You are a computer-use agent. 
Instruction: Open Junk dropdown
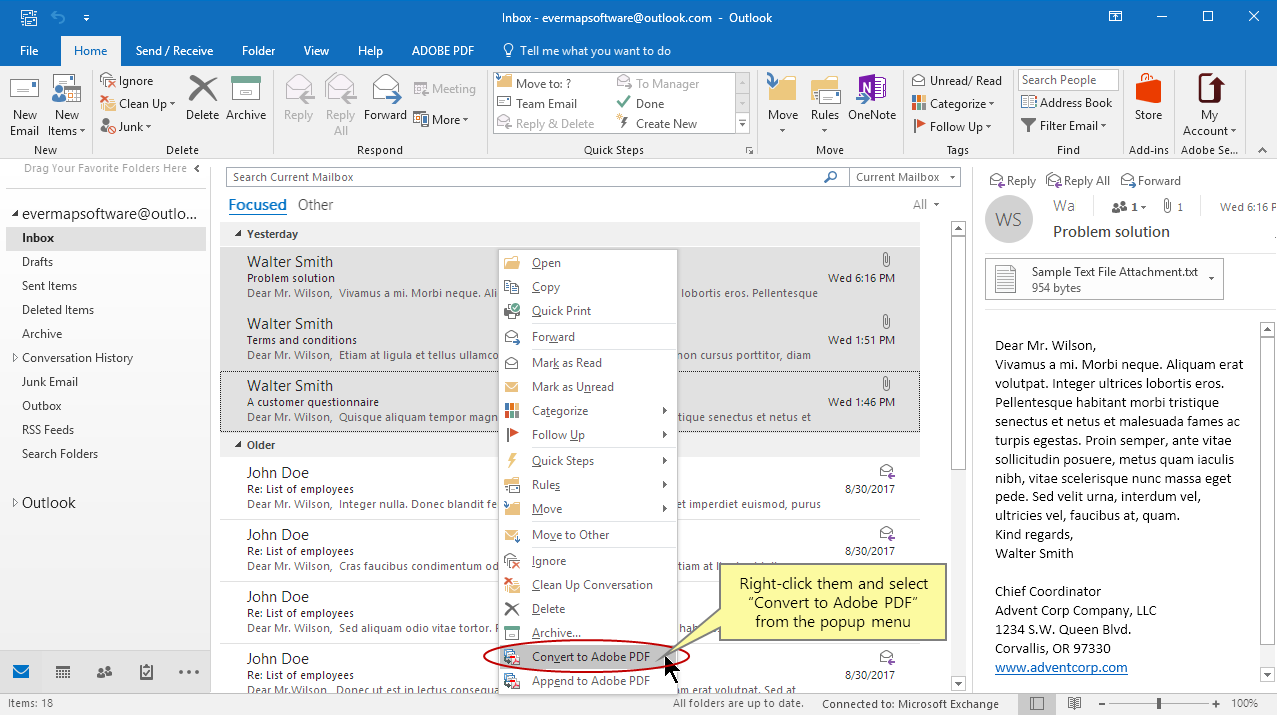126,127
